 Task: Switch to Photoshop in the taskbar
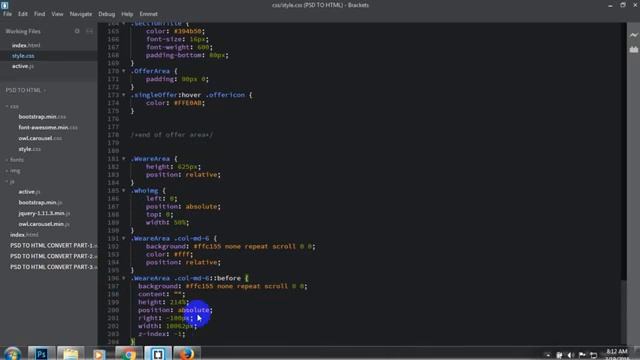[41, 353]
